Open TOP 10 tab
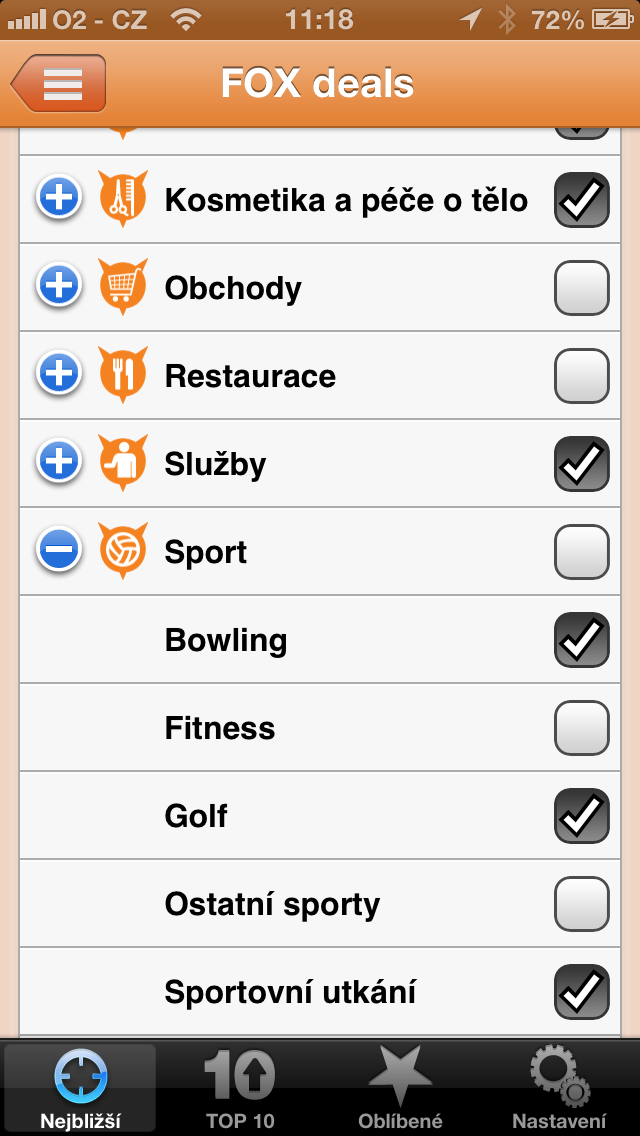This screenshot has height=1136, width=640. (240, 1090)
